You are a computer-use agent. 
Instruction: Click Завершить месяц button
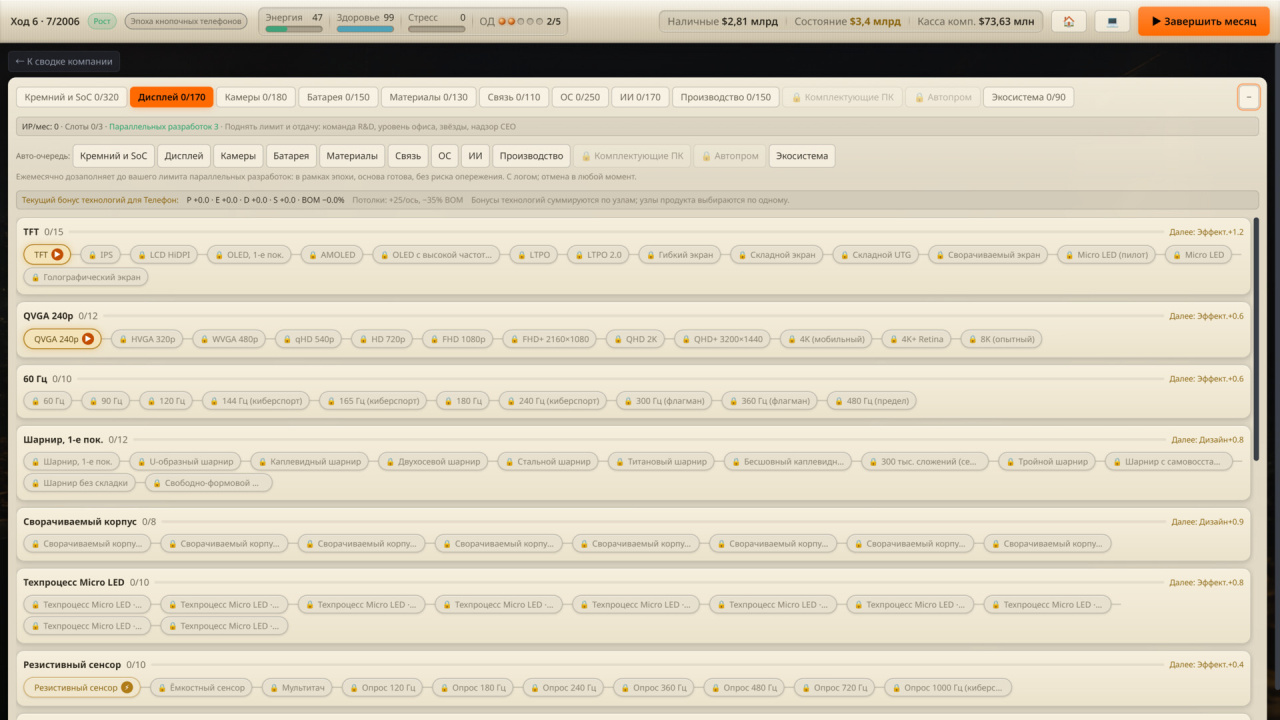(x=1204, y=21)
